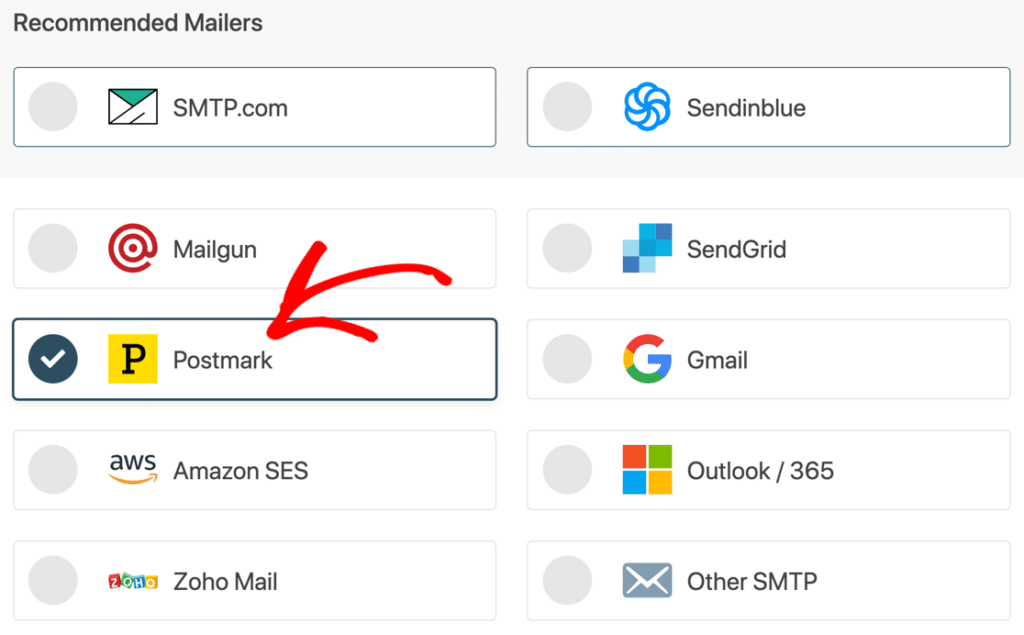The width and height of the screenshot is (1024, 635).
Task: Click the SendGrid blue grid logo
Action: [648, 248]
